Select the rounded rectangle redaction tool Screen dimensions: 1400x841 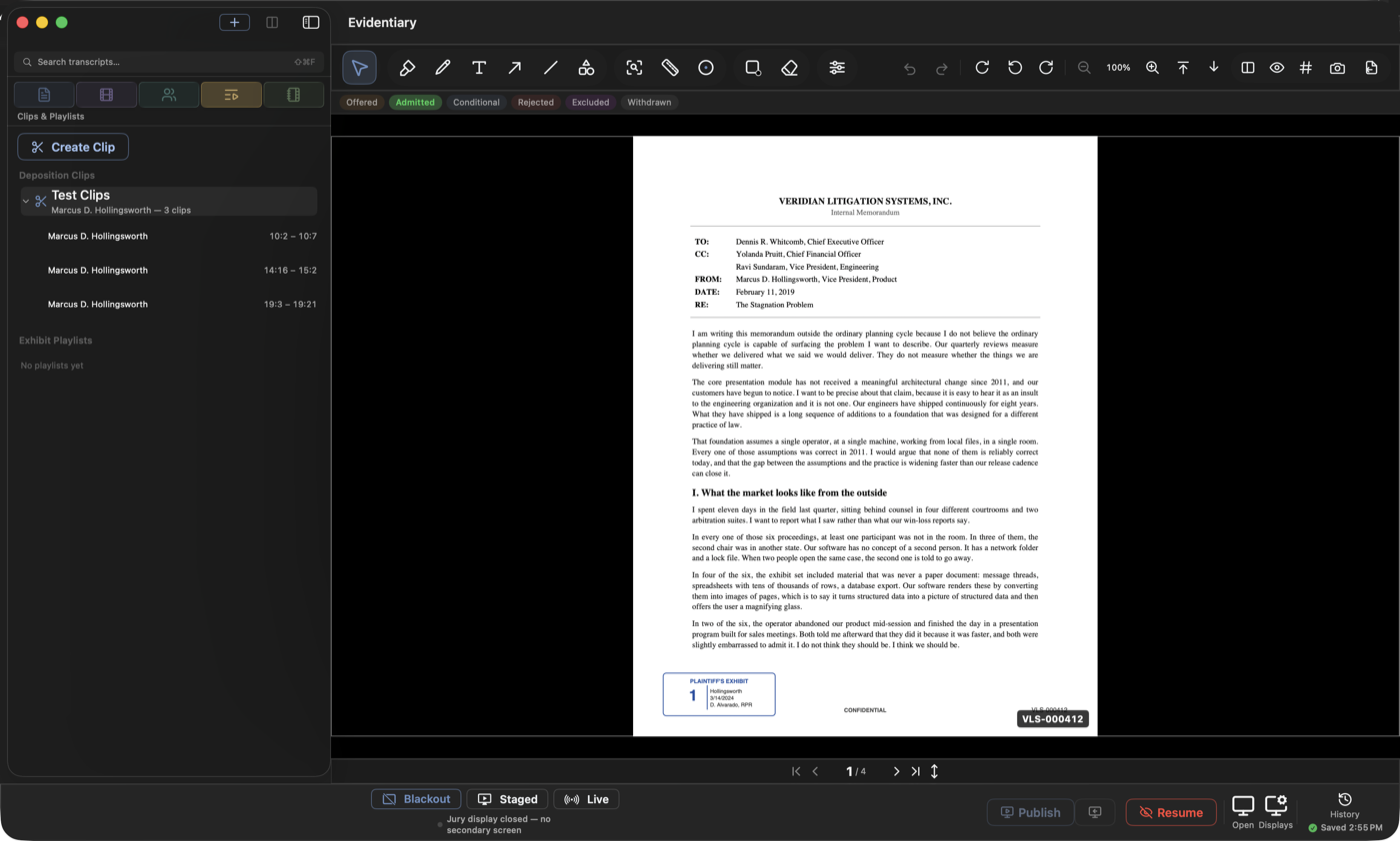coord(753,67)
